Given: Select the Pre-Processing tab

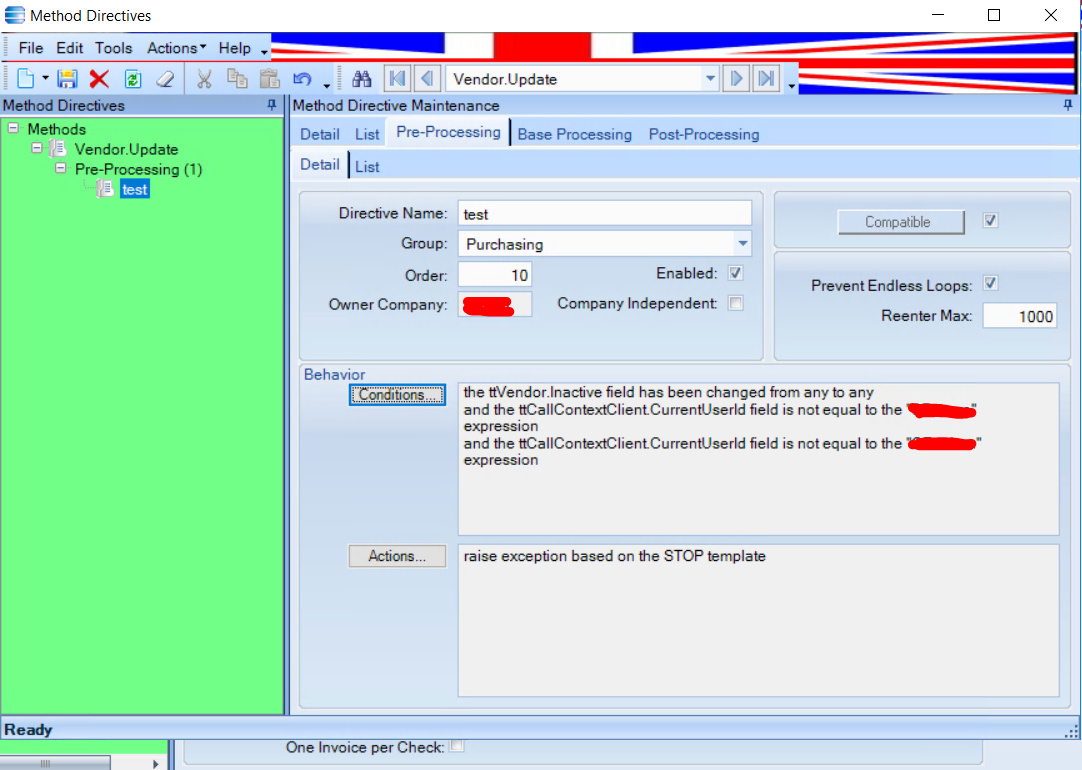Looking at the screenshot, I should (x=449, y=132).
